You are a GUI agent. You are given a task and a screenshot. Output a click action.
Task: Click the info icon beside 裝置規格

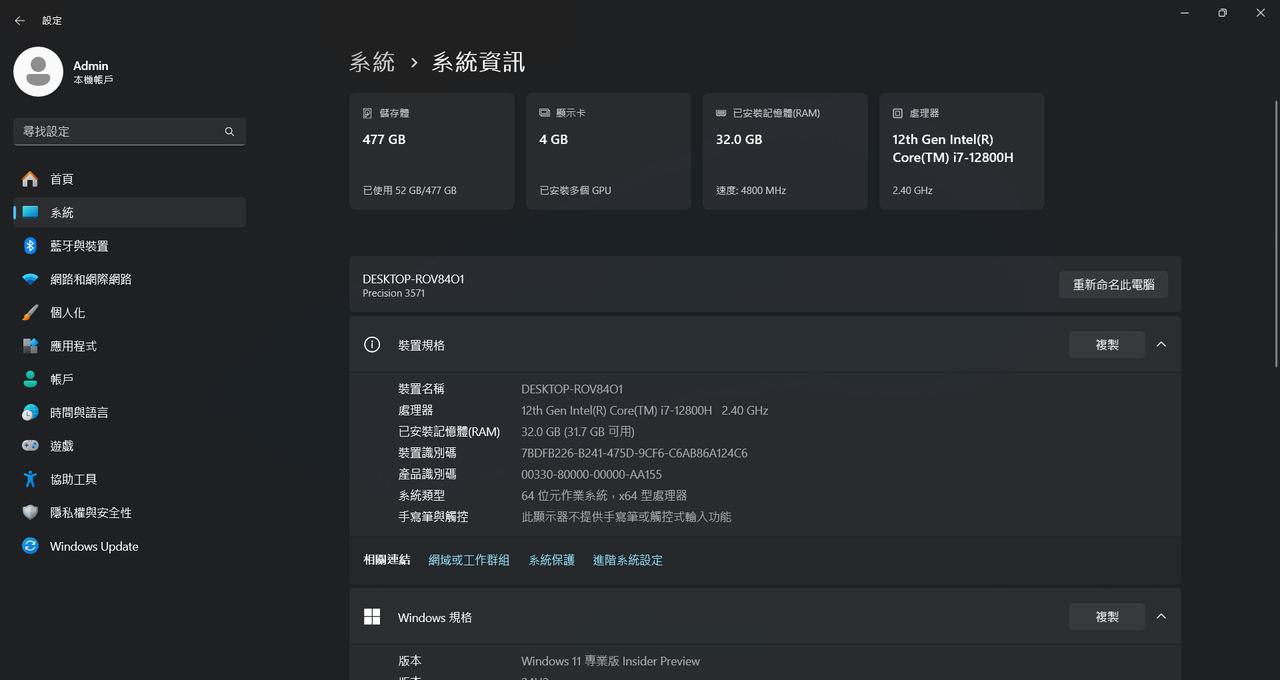372,345
